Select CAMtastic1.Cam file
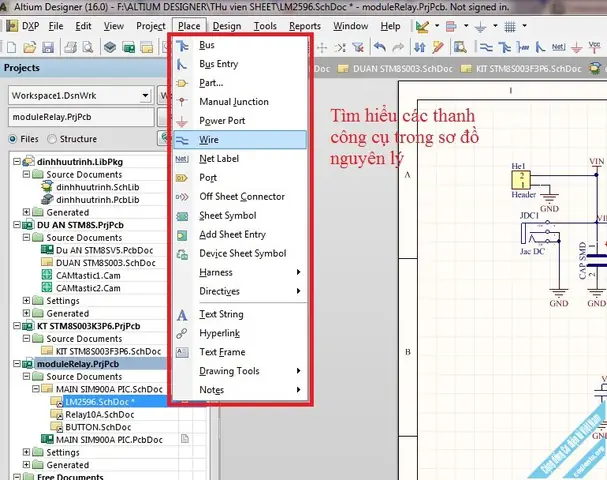Viewport: 607px width, 480px height. click(88, 275)
